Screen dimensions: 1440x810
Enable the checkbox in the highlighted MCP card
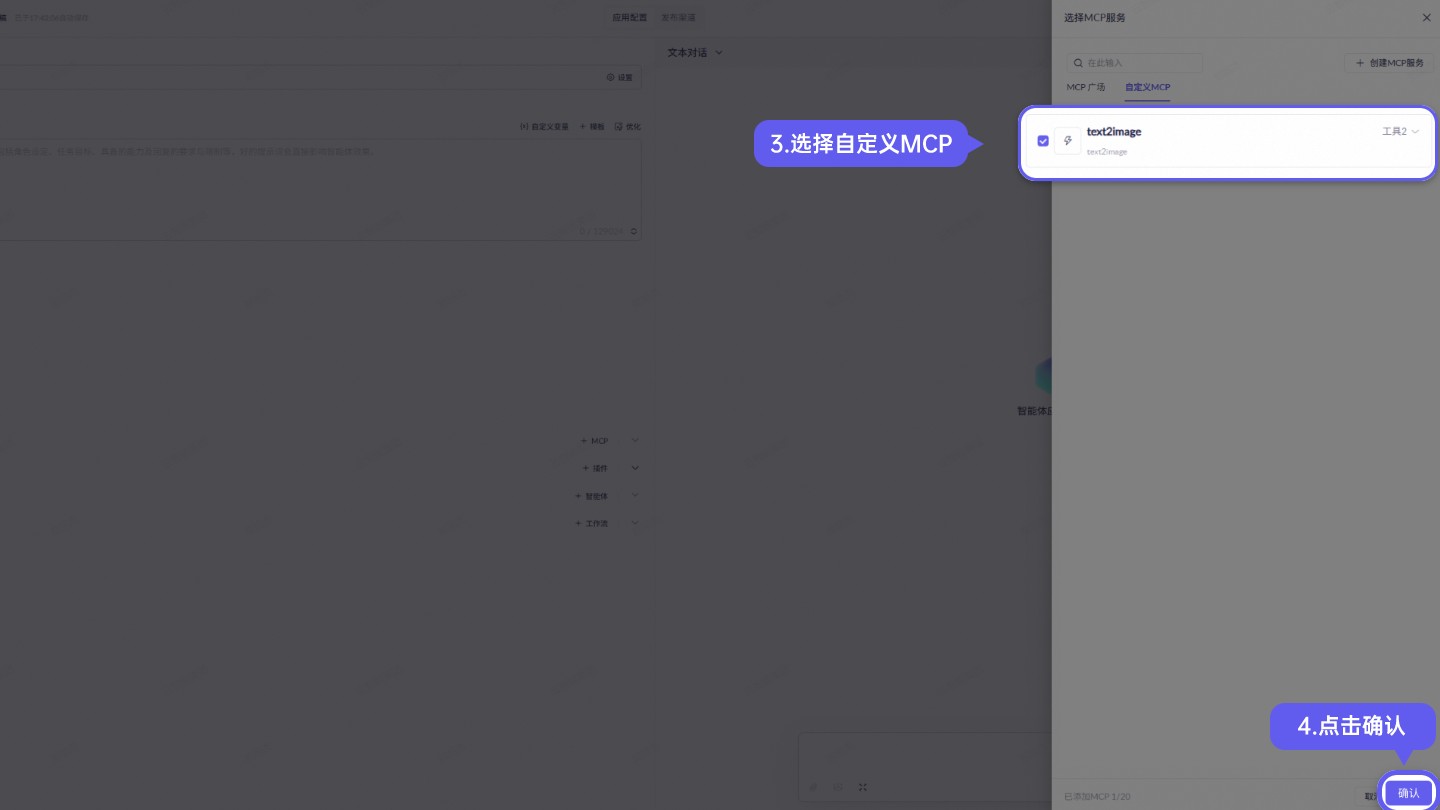1043,141
